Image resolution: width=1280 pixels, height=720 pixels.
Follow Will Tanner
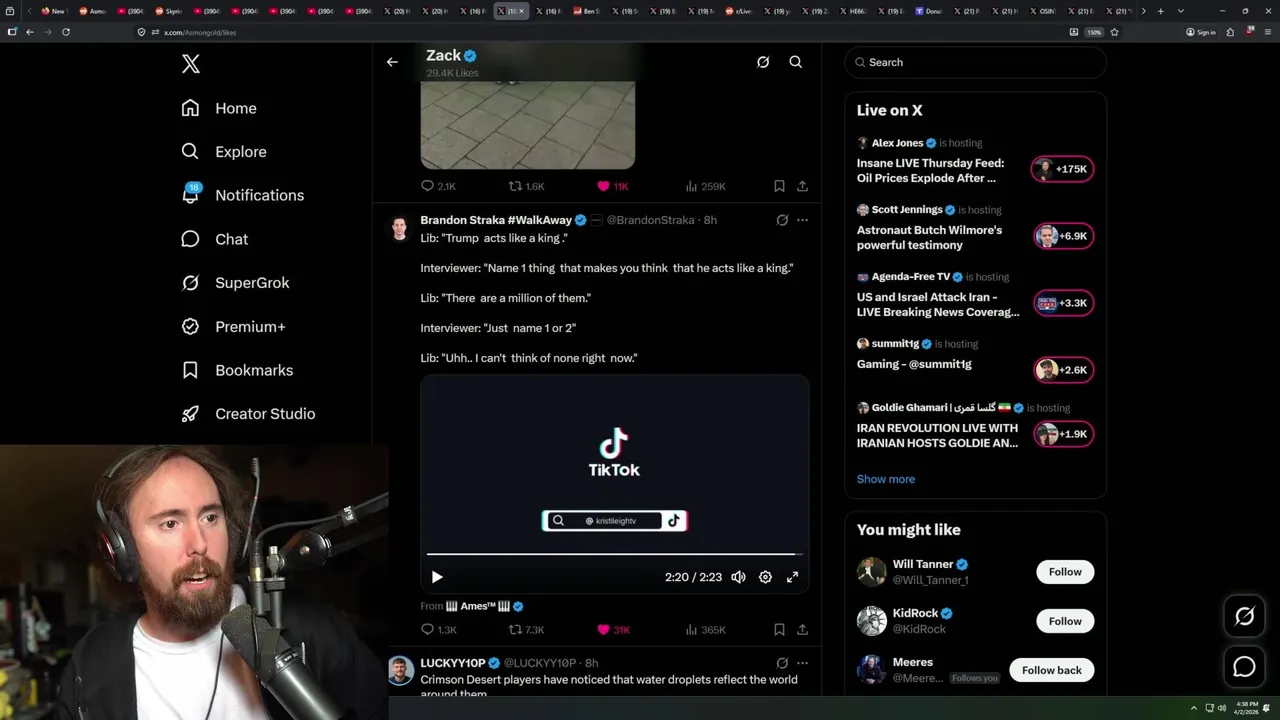click(1065, 572)
